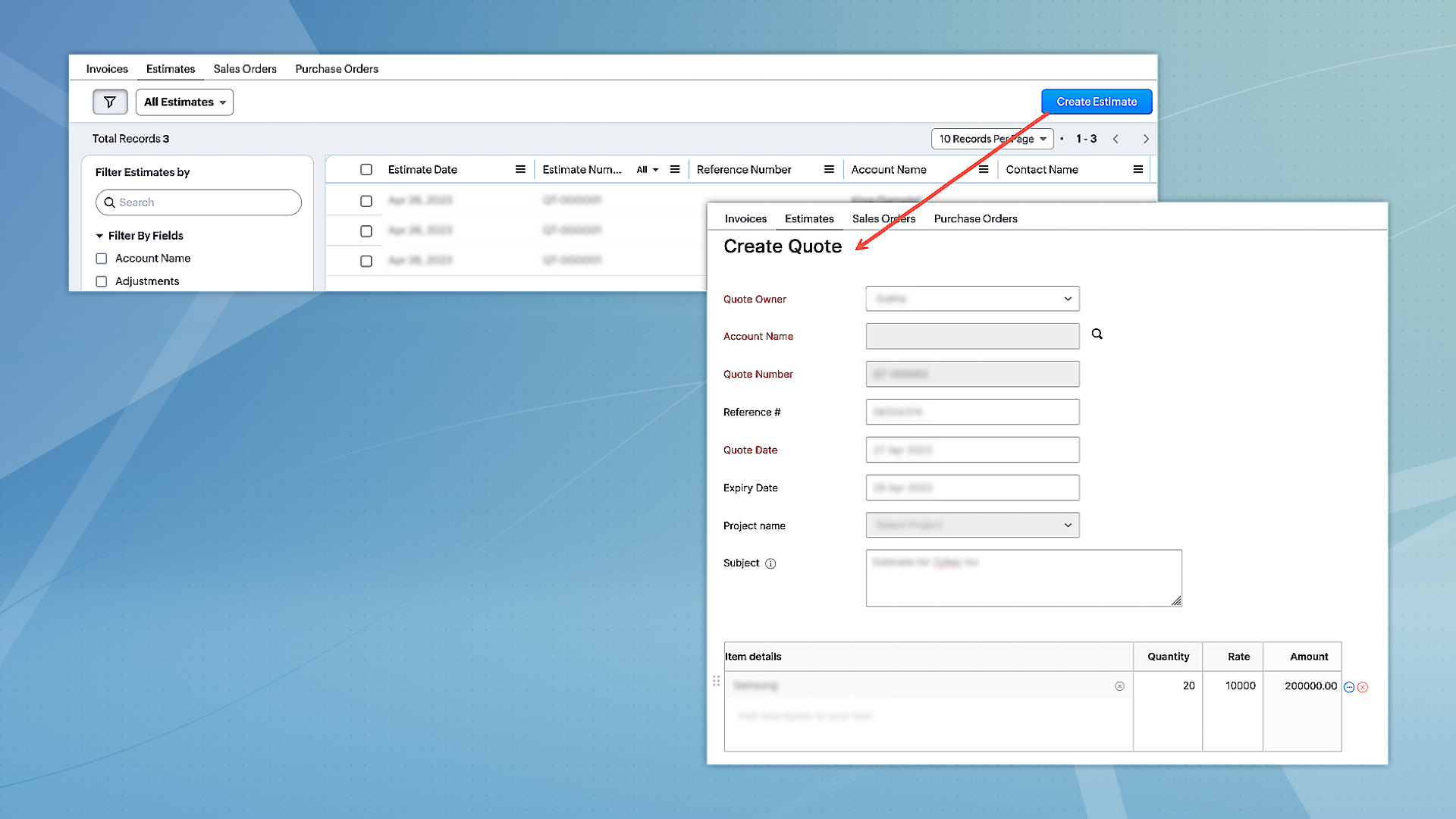
Task: Click the Create Estimate button
Action: click(1097, 102)
